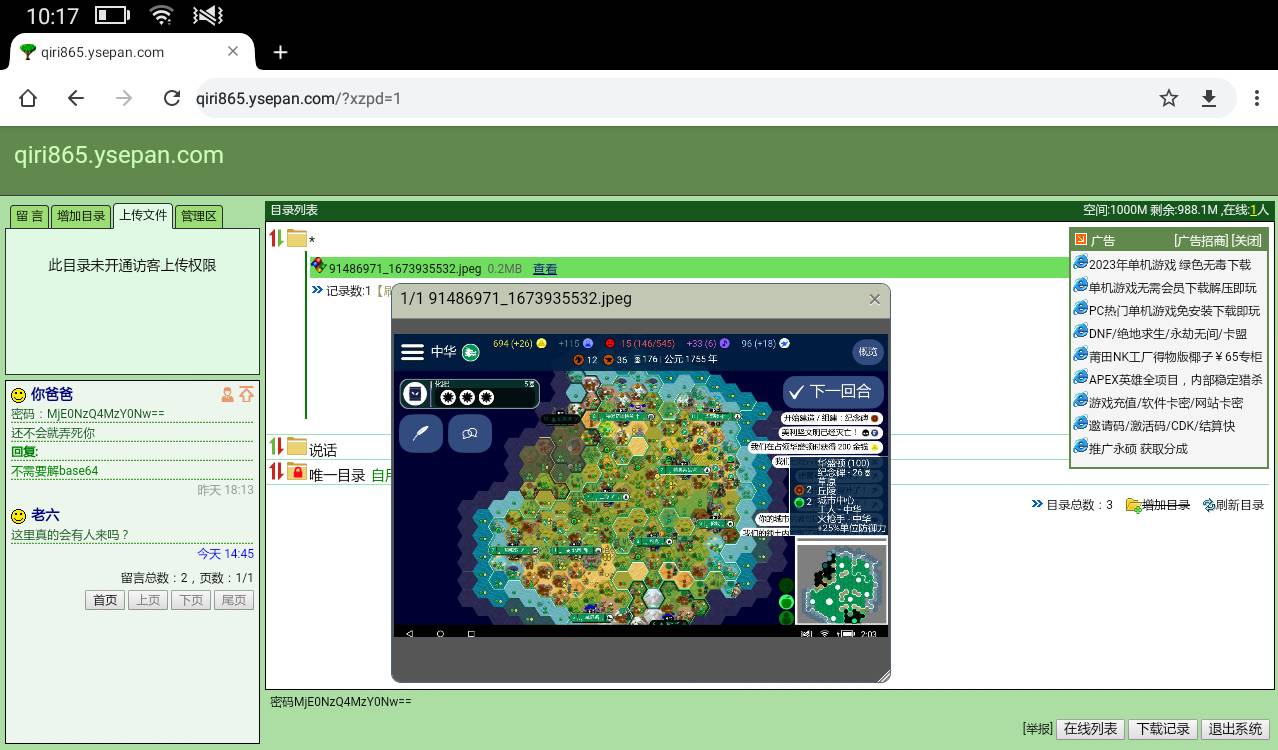Collapse the * root folder
The image size is (1278, 750).
tap(297, 239)
